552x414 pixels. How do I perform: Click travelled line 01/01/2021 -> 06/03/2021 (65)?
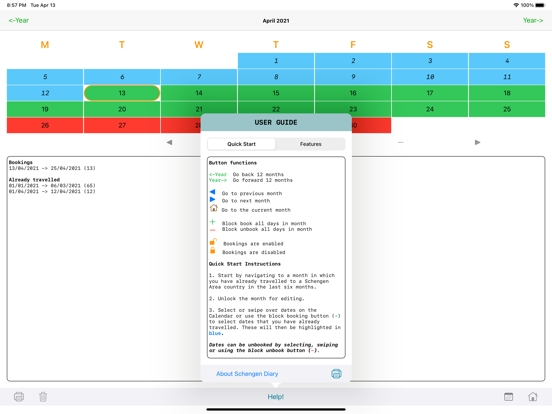pyautogui.click(x=52, y=186)
